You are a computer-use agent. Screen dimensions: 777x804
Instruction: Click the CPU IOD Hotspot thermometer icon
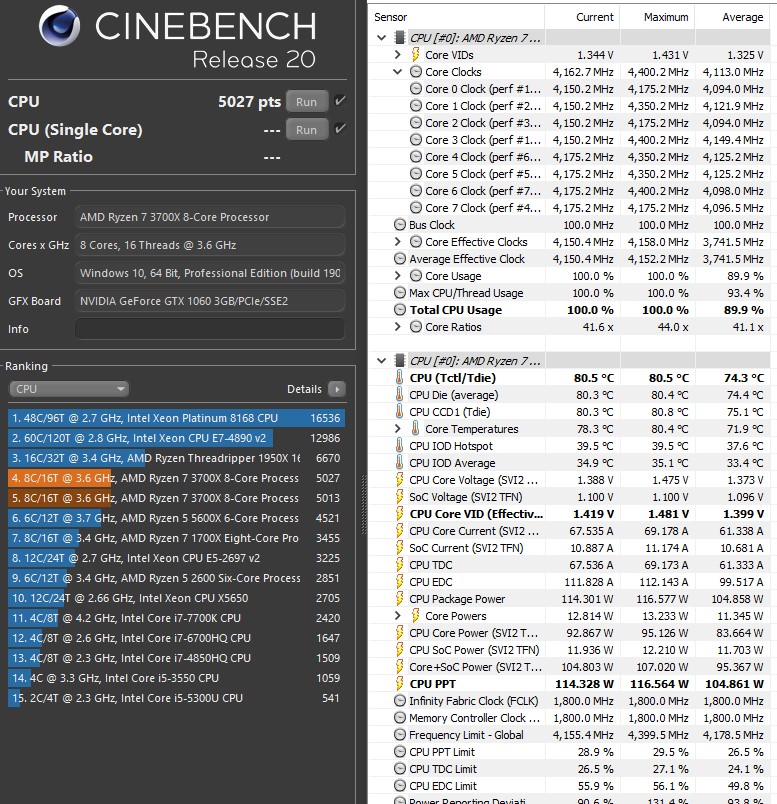(400, 446)
